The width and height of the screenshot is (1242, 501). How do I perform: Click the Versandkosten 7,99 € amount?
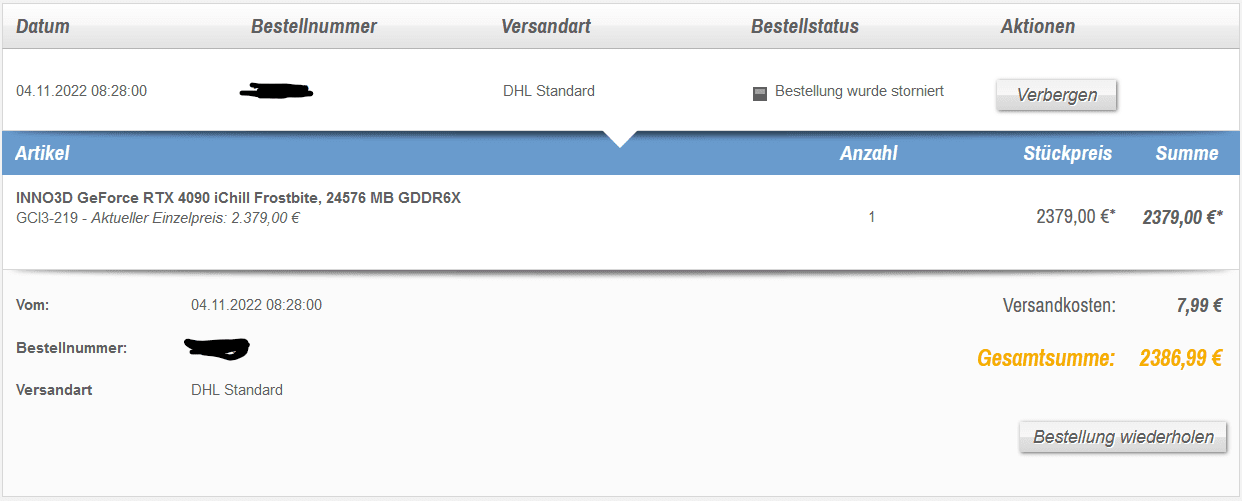click(1199, 306)
